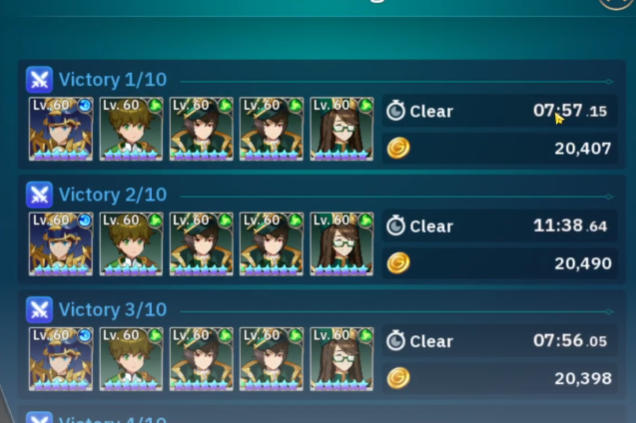Click the Clear 07:56.05 time row
Screen dimensions: 636x423
(x=500, y=341)
